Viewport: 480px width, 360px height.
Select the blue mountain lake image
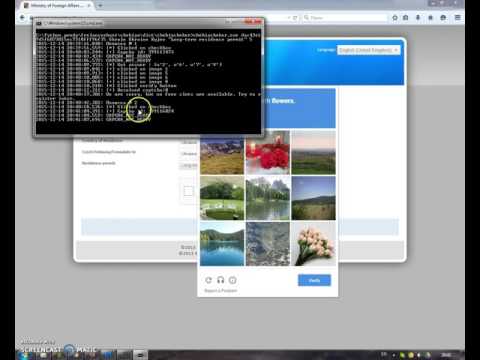tap(222, 244)
